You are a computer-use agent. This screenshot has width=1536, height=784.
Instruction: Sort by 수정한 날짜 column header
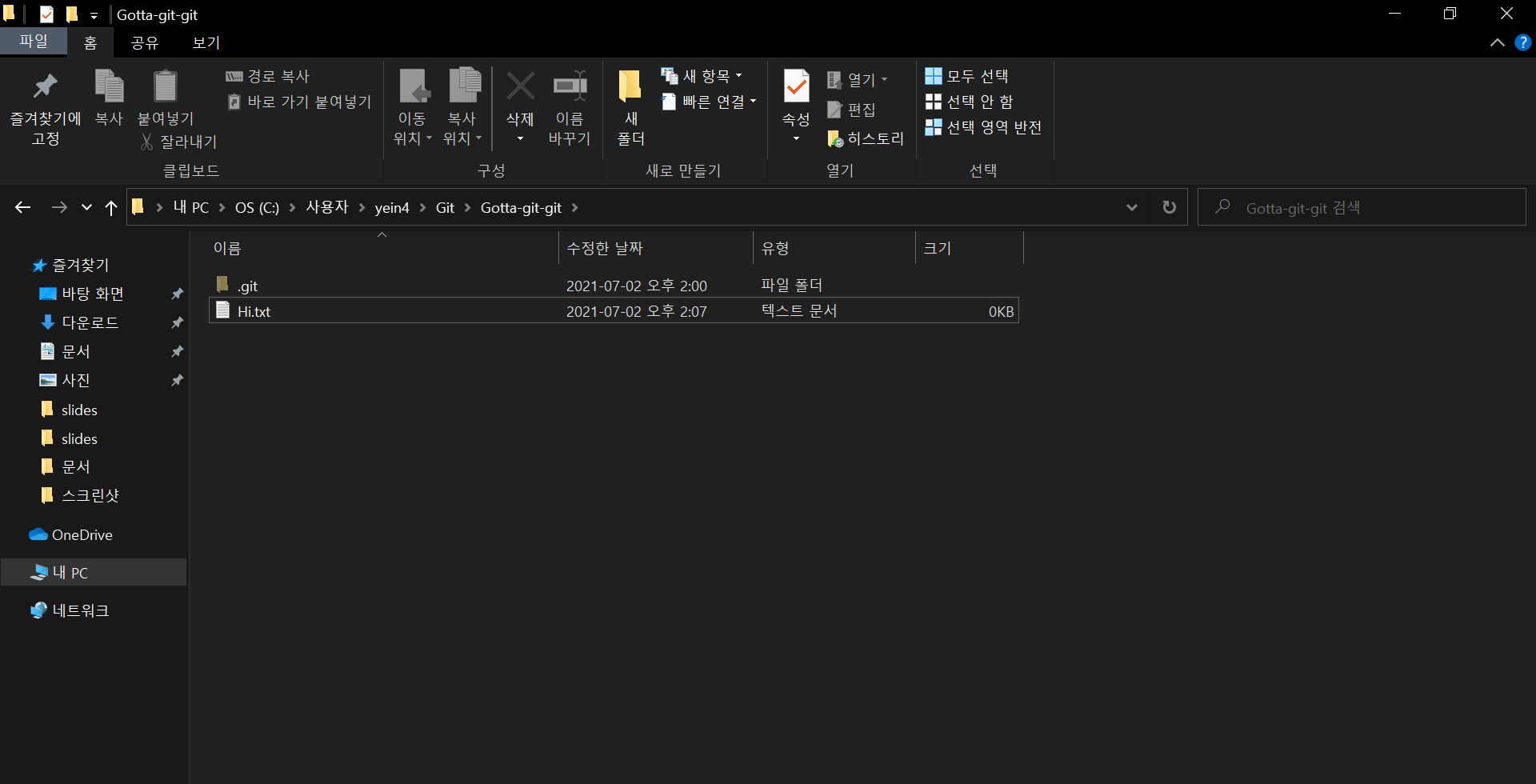point(655,248)
